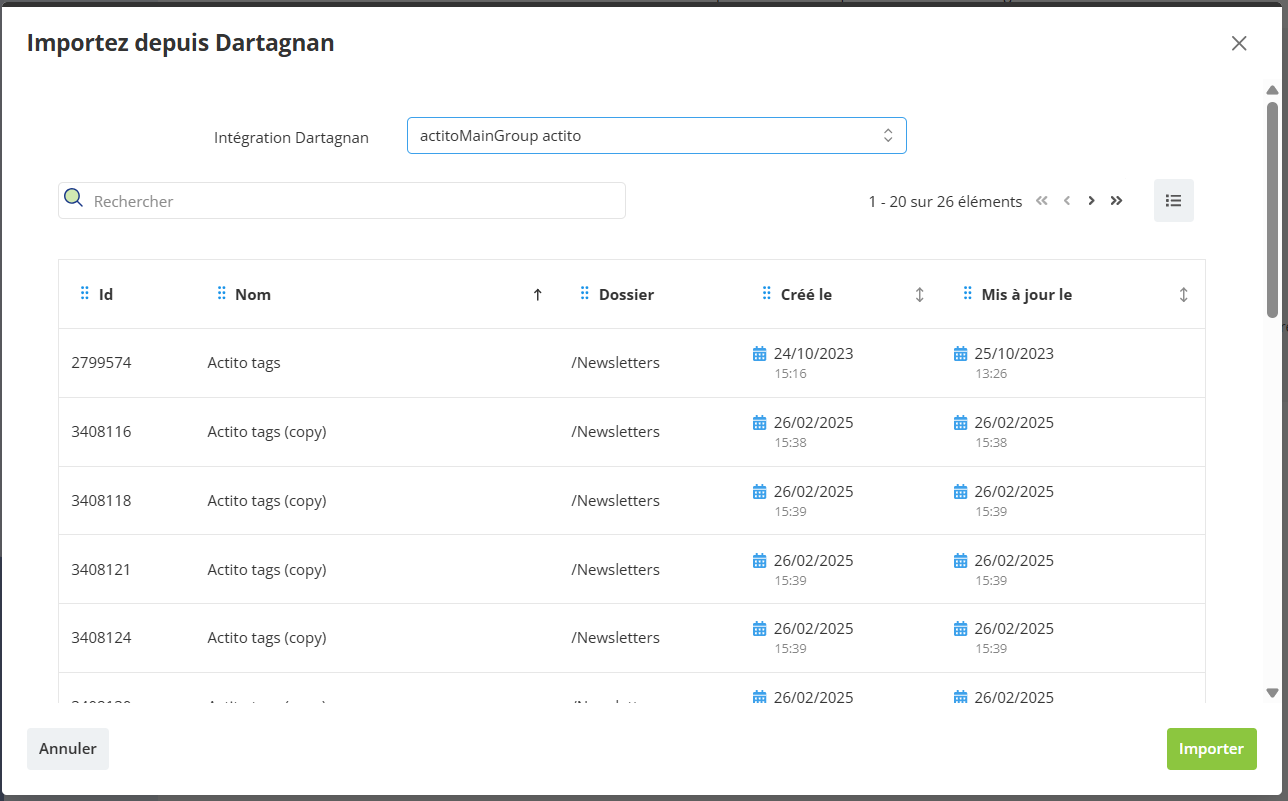
Task: Open the Intégration Dartagnan dropdown
Action: [657, 136]
